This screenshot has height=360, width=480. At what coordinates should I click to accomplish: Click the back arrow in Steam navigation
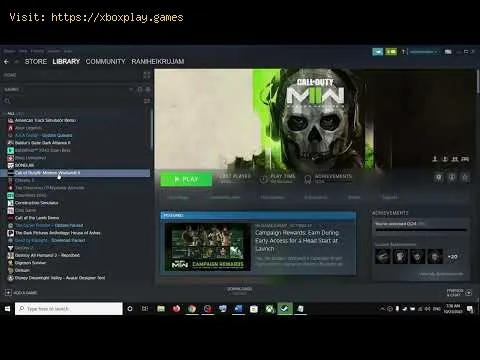click(x=6, y=62)
